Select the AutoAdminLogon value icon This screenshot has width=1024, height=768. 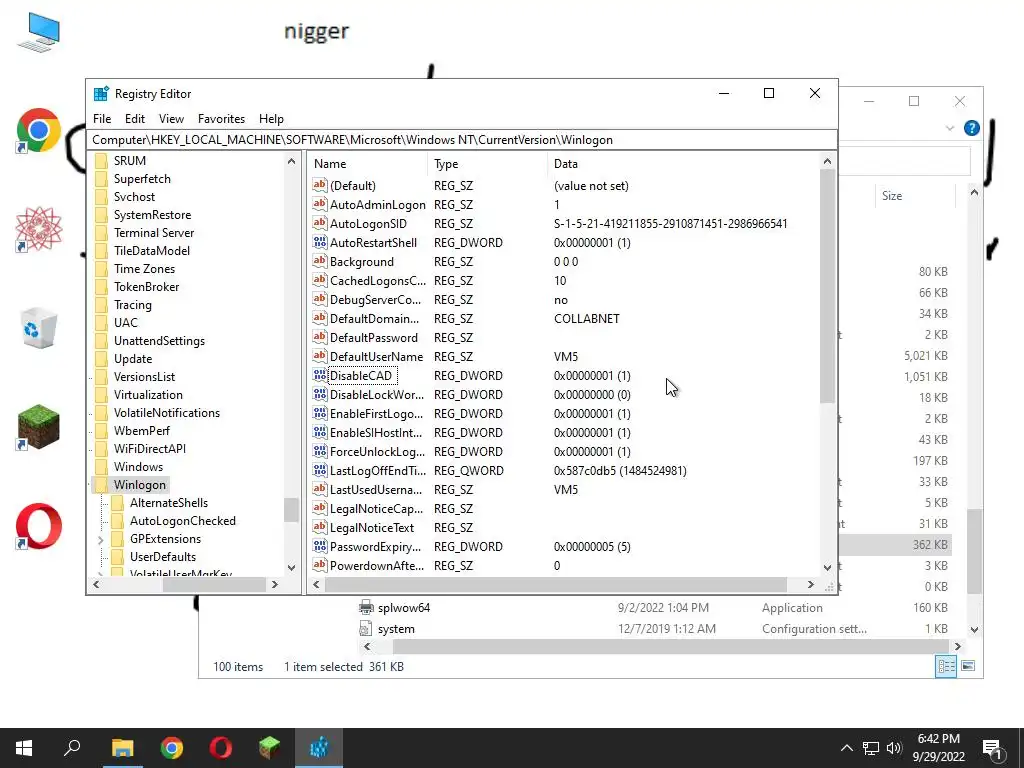[319, 204]
